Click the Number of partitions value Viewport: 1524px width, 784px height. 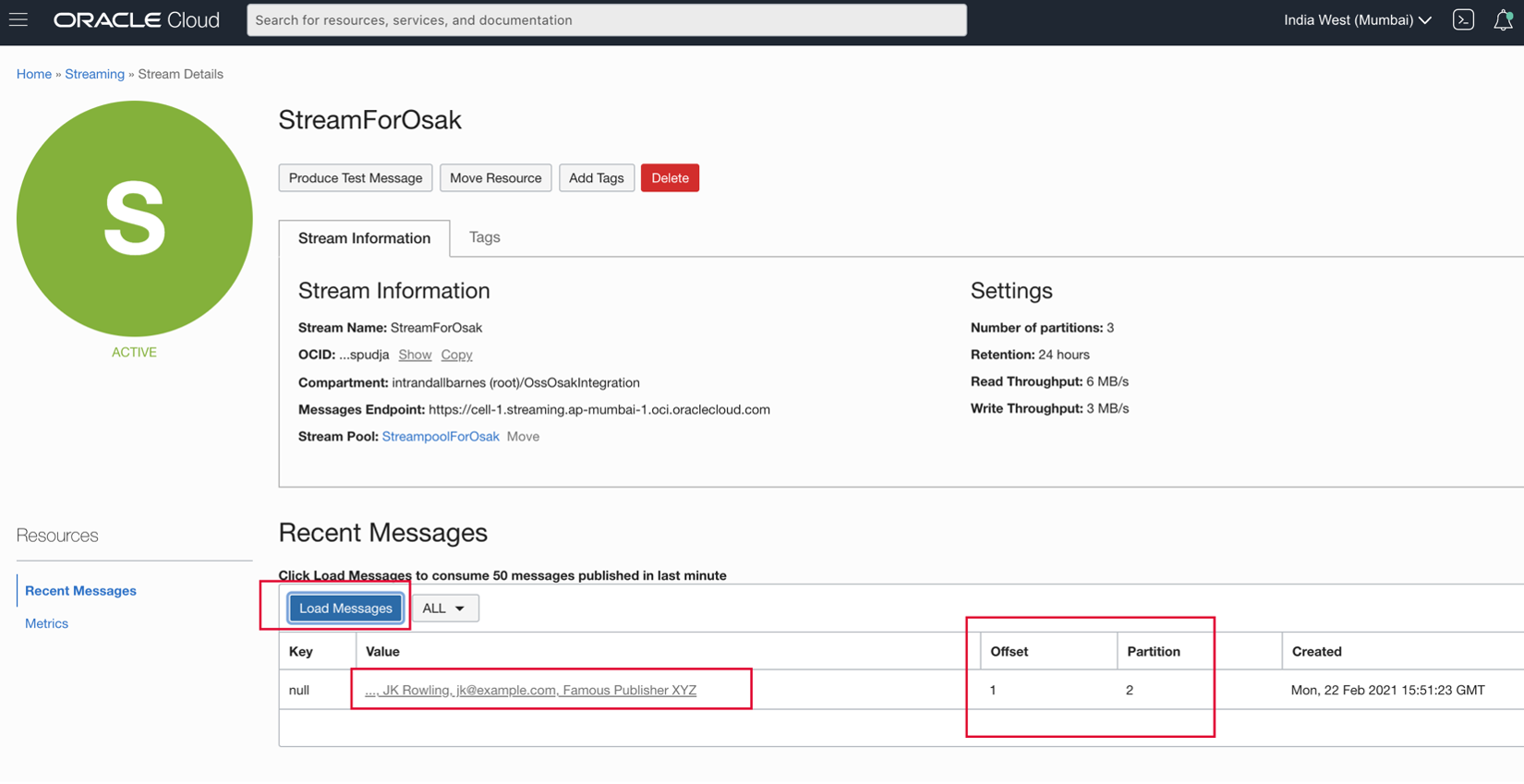coord(1110,328)
